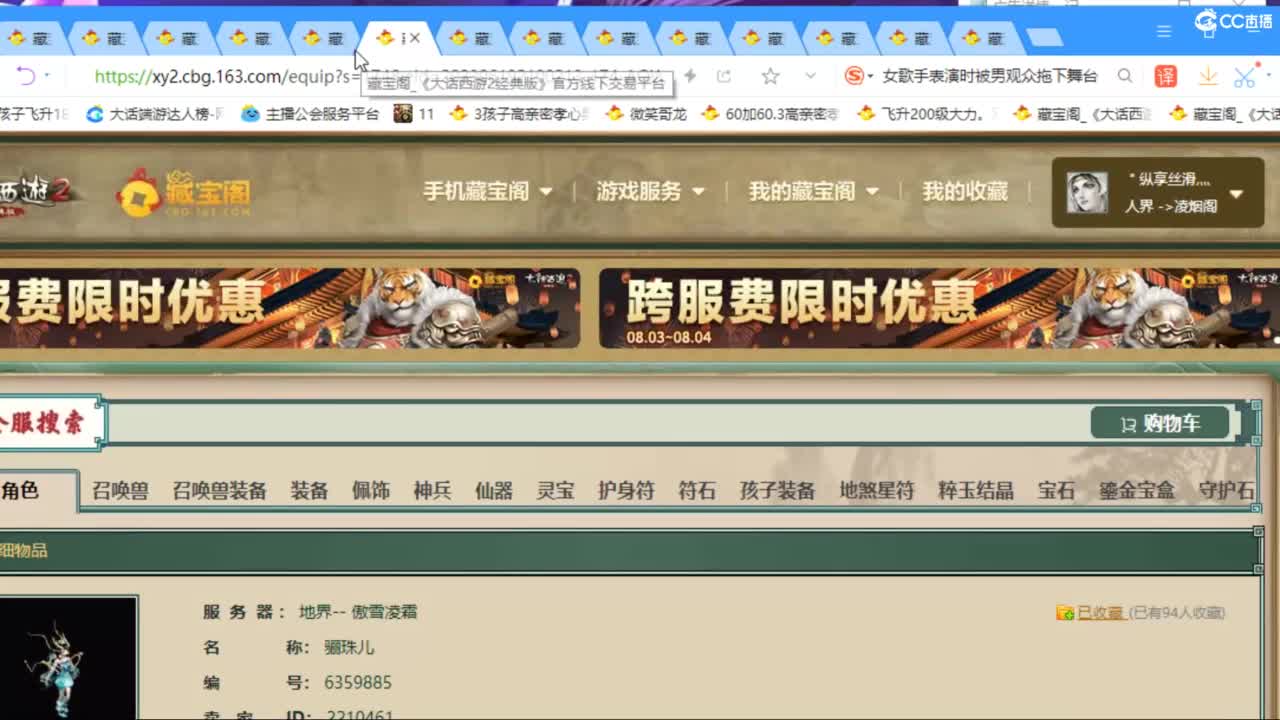Screen dimensions: 1280x720
Task: Select the 召唤兽装备 category tab
Action: (x=219, y=490)
